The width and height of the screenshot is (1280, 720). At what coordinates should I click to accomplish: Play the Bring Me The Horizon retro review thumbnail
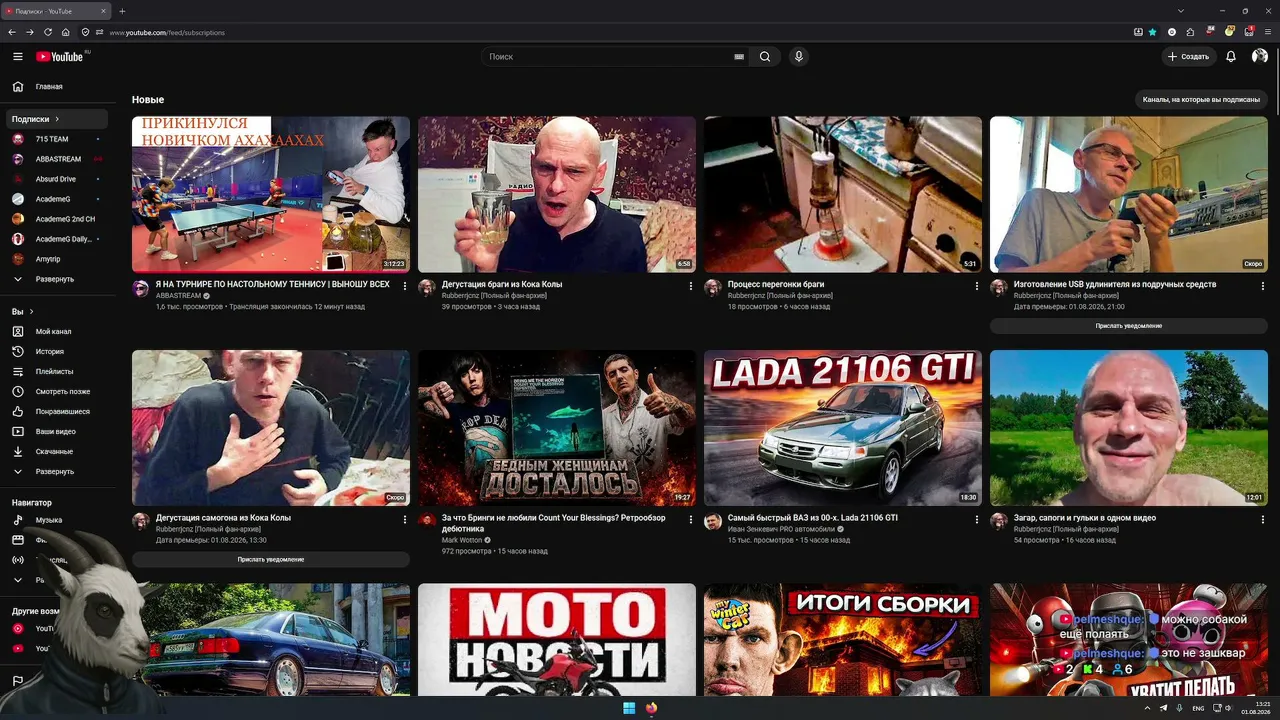tap(557, 428)
